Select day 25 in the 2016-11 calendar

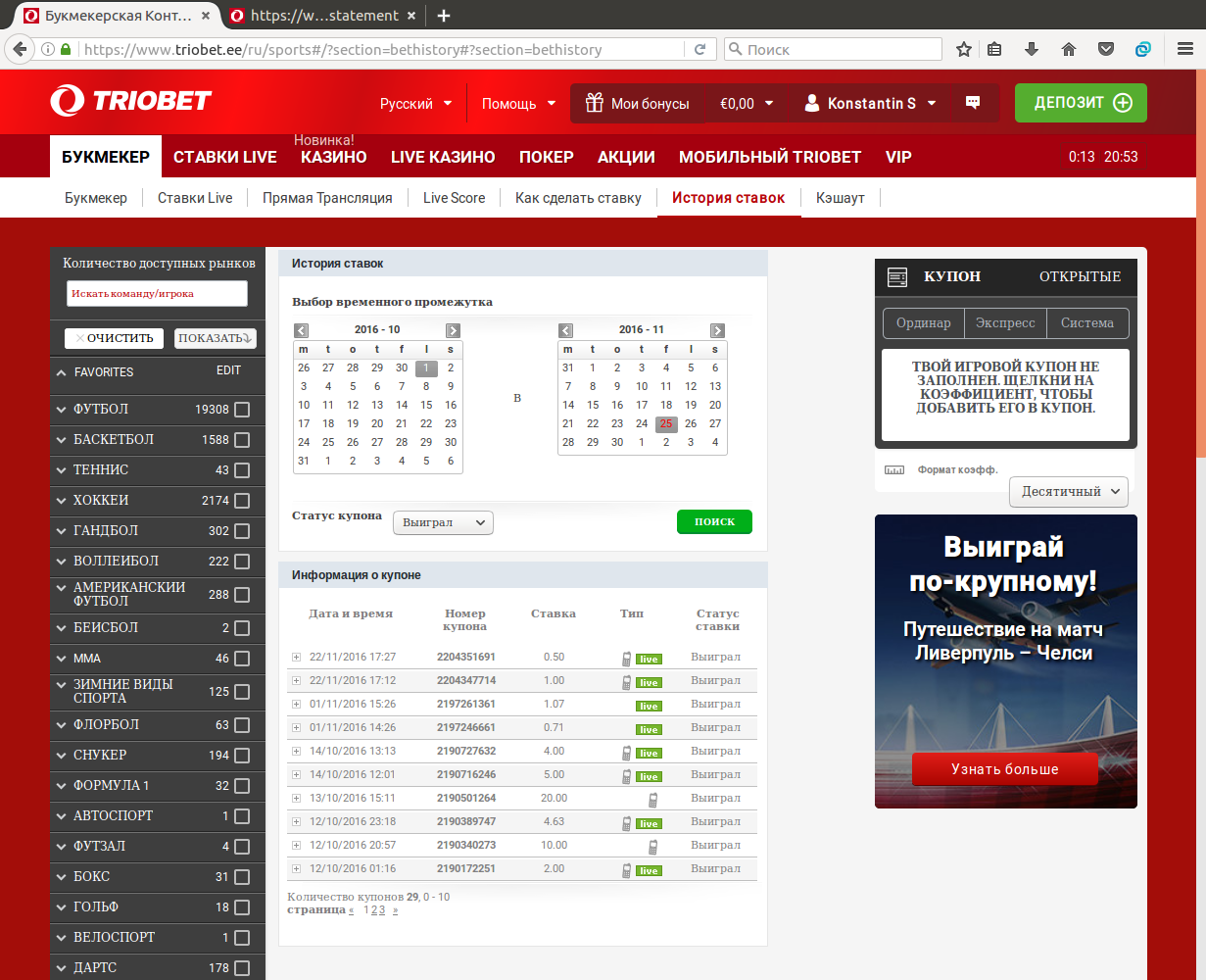tap(666, 424)
